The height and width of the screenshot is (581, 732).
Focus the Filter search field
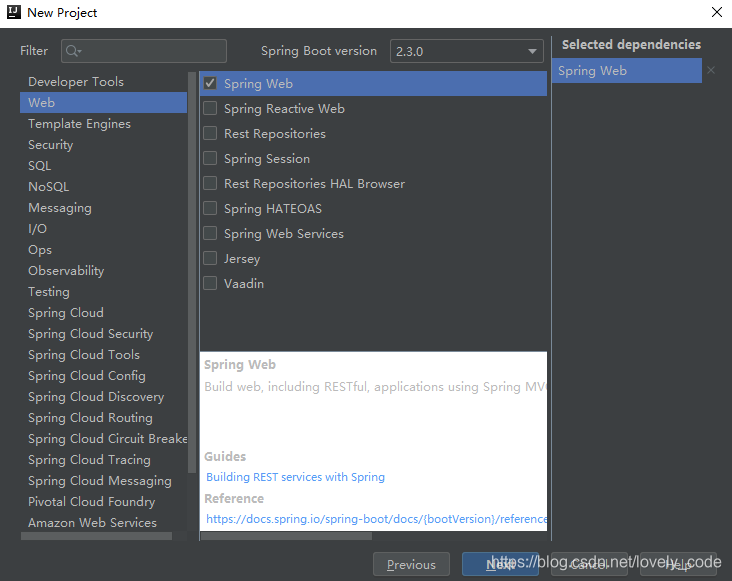point(144,51)
